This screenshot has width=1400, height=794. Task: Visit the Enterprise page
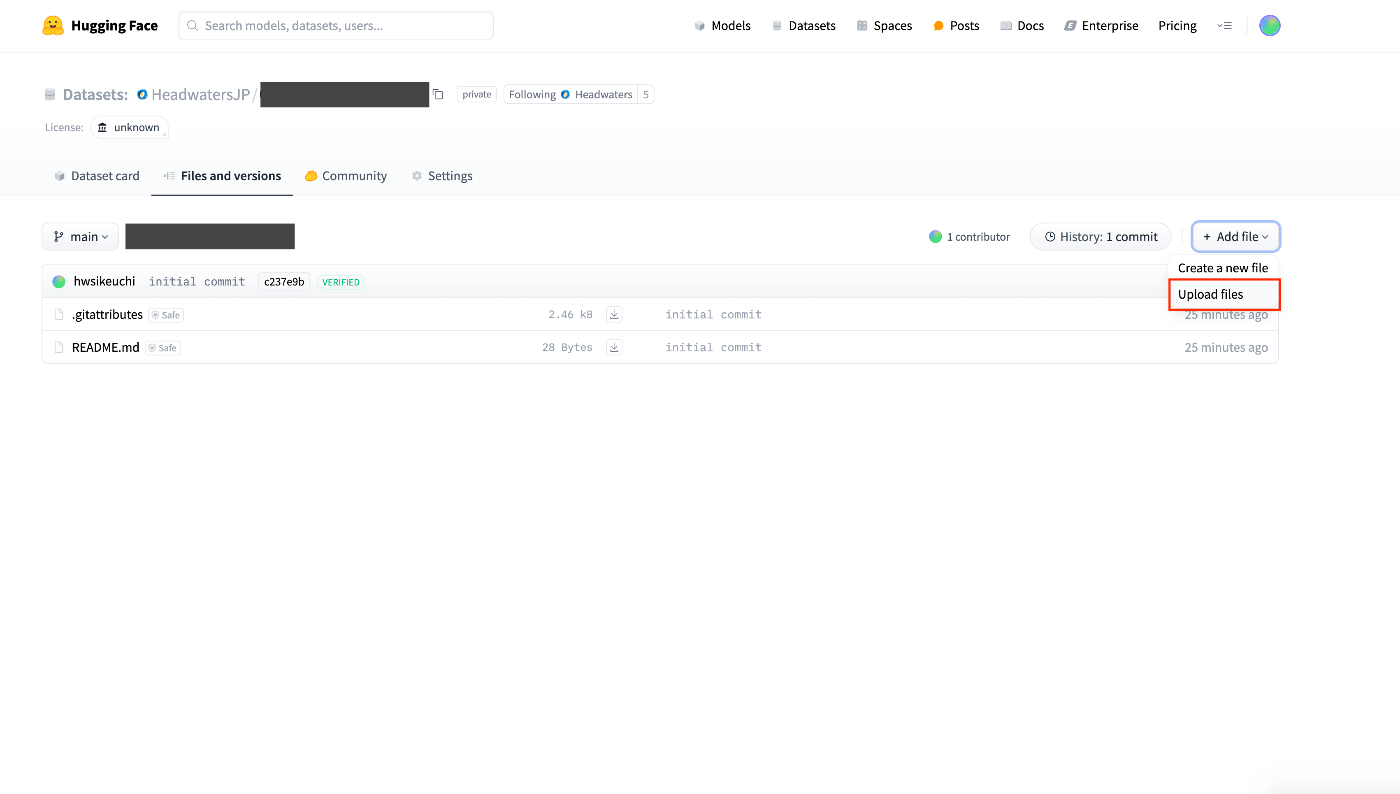[1101, 26]
